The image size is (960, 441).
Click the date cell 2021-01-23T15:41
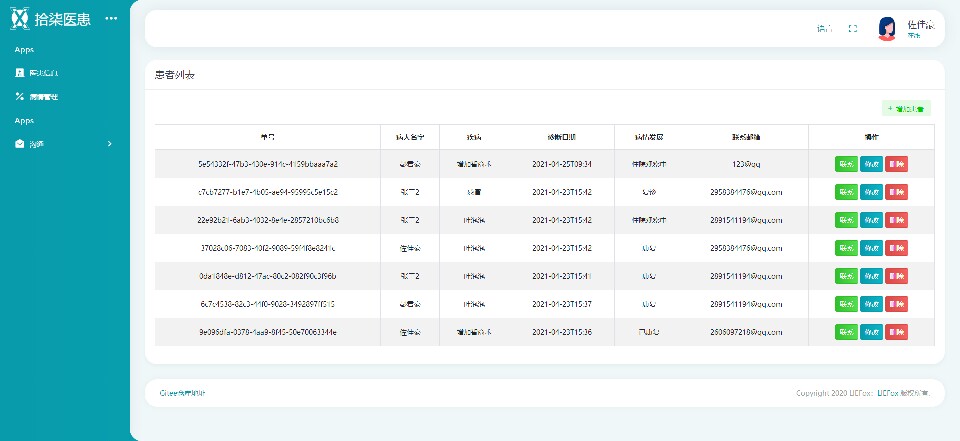click(x=561, y=276)
